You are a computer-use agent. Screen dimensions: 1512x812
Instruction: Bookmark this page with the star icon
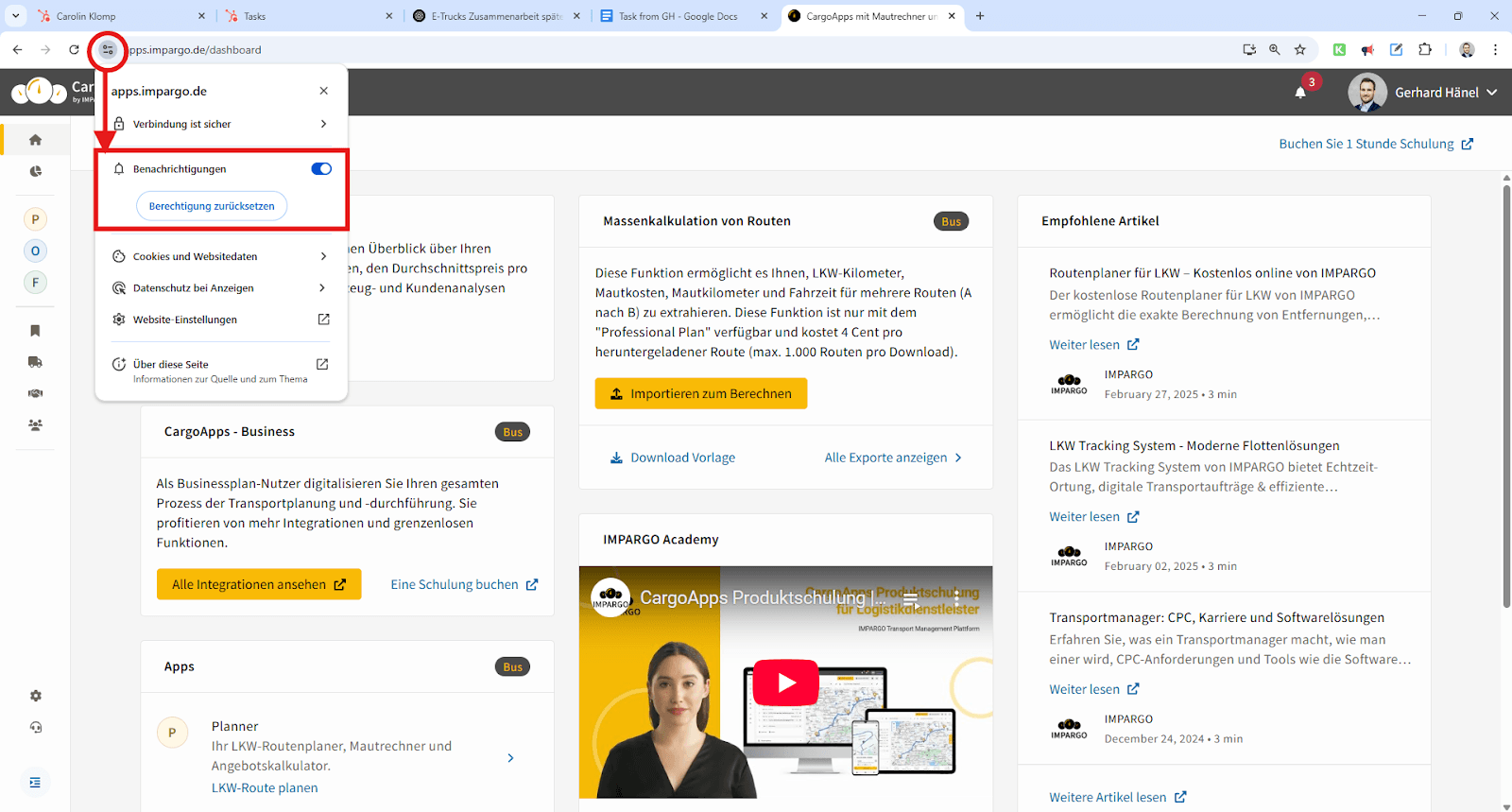point(1300,50)
